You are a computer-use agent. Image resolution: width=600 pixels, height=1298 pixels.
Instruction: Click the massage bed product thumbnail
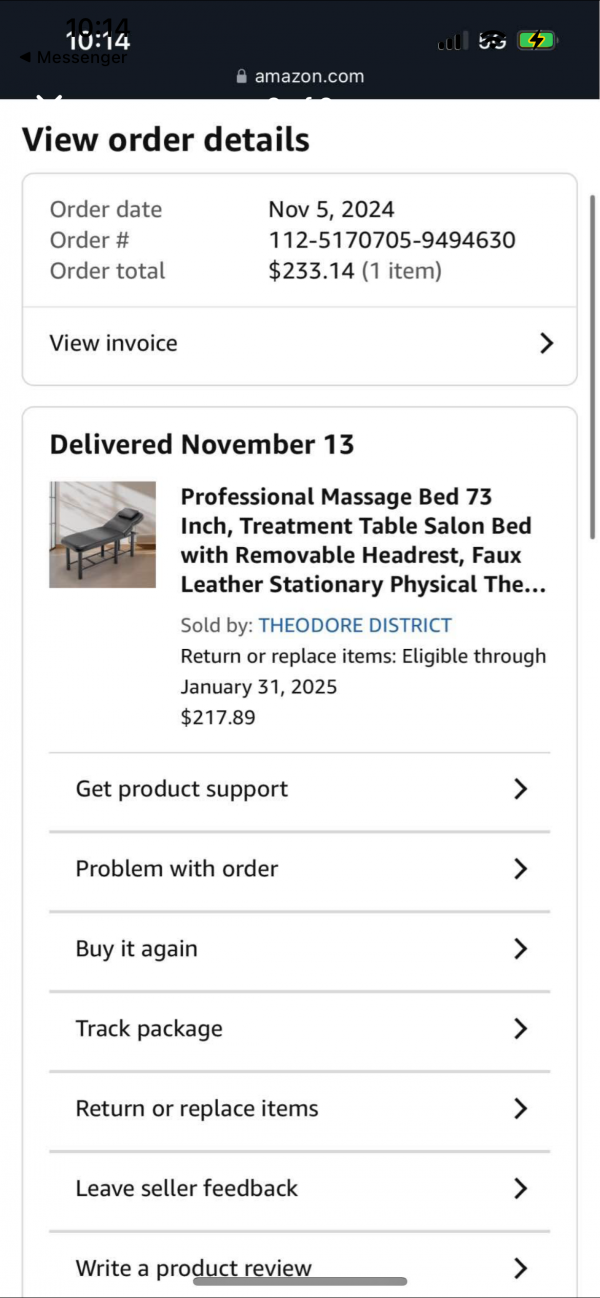tap(103, 534)
